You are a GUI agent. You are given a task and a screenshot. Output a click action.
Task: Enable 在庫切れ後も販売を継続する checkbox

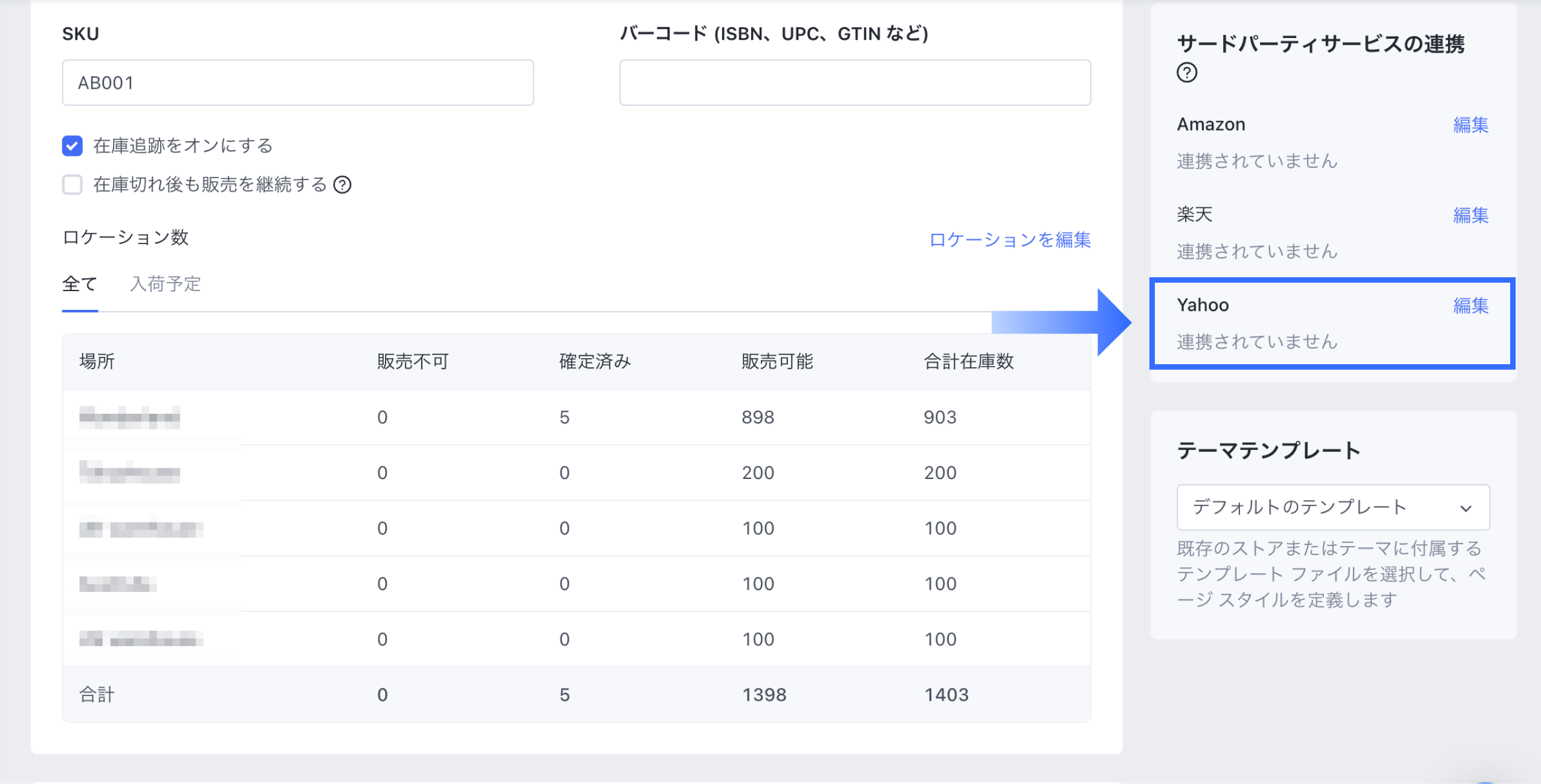(73, 185)
